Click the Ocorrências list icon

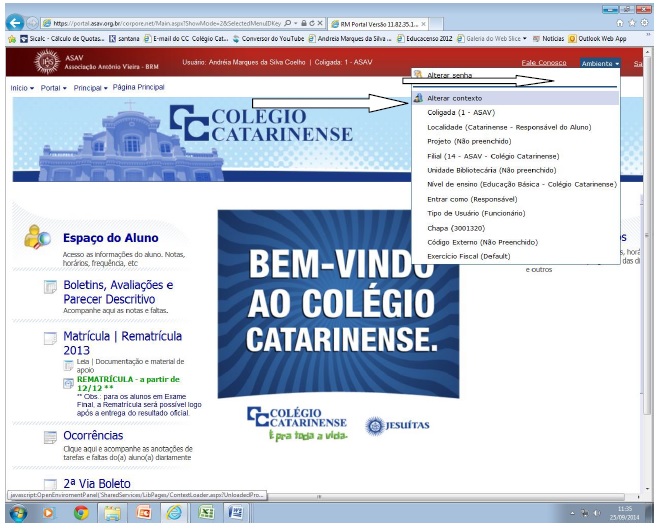click(50, 437)
